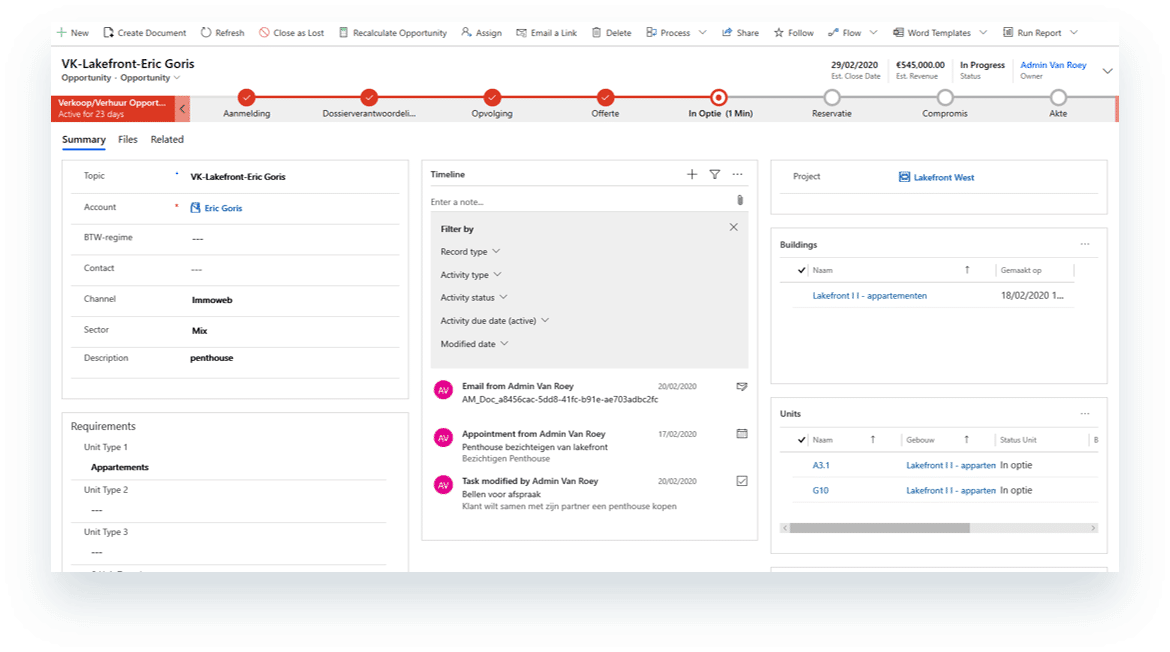The height and width of the screenshot is (652, 1170).
Task: Open the Word Templates dropdown arrow
Action: 983,33
